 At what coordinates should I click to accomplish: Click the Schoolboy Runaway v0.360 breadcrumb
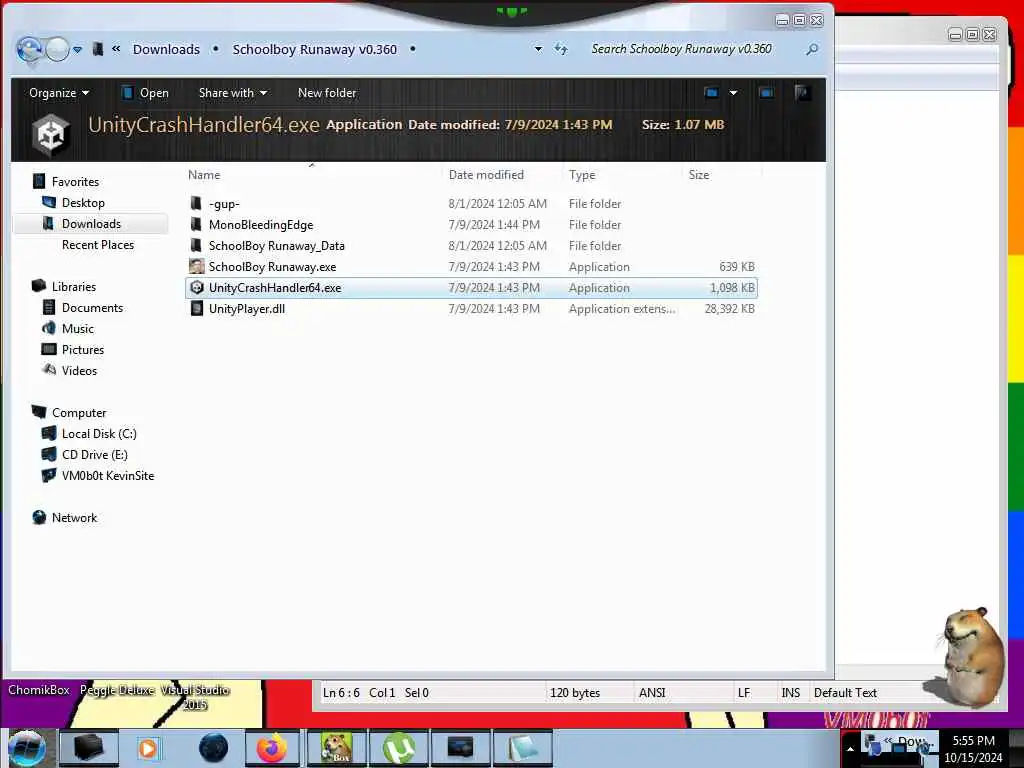(x=314, y=50)
